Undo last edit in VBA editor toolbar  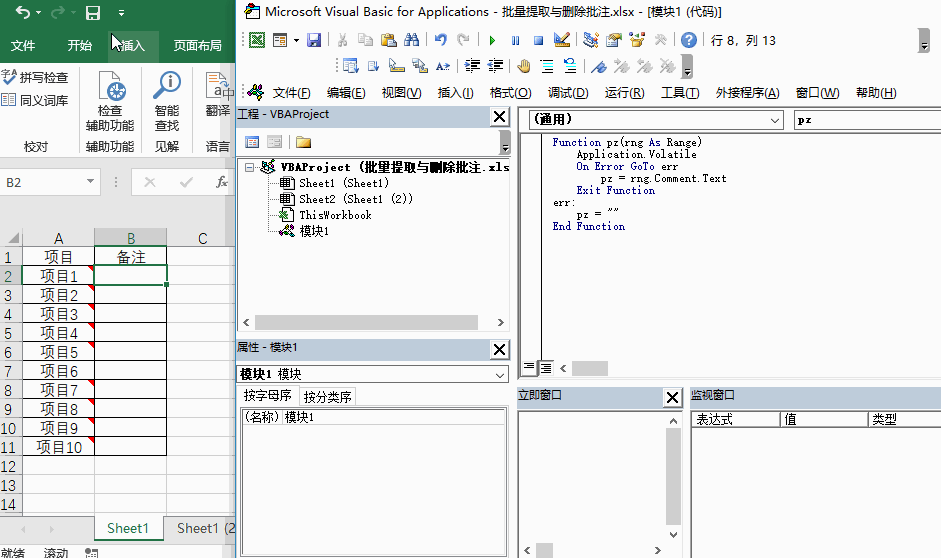pos(440,40)
